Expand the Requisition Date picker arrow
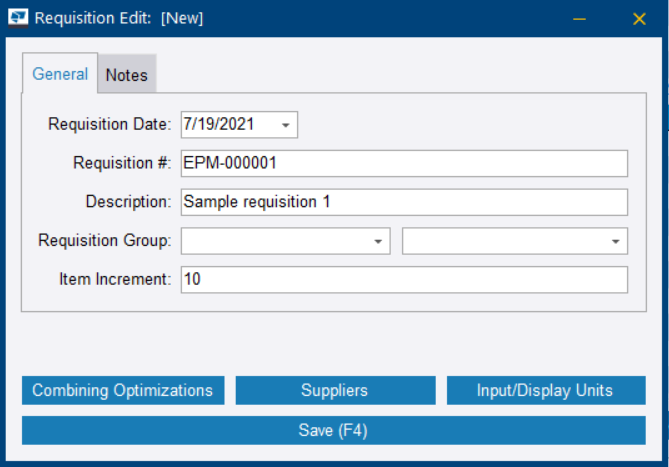The image size is (669, 467). pyautogui.click(x=285, y=125)
